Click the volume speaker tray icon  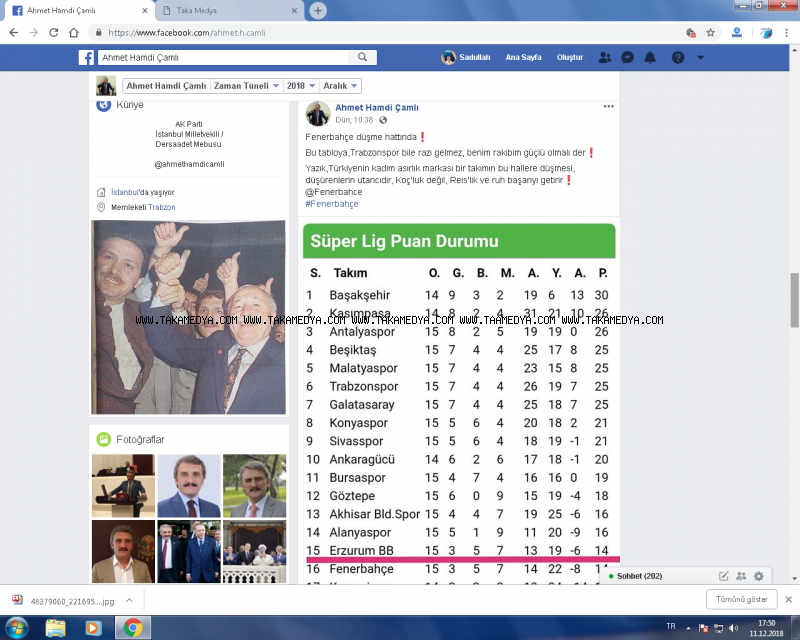click(734, 628)
